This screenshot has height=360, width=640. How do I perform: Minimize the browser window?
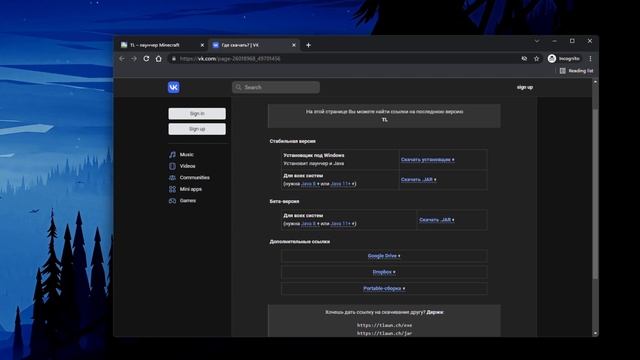click(x=554, y=41)
